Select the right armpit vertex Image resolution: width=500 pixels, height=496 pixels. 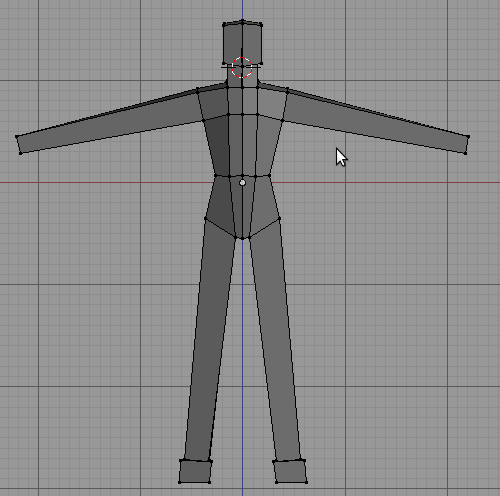tap(283, 120)
